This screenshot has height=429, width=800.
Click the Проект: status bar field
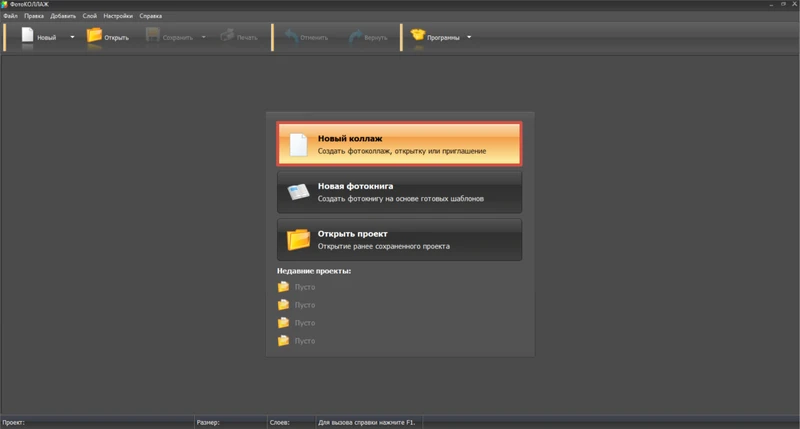(97, 422)
